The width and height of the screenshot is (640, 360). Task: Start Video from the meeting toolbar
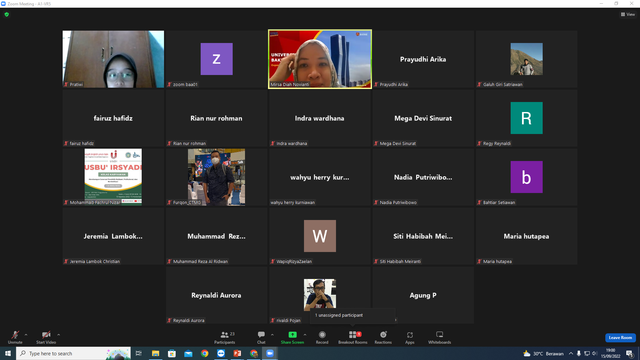click(46, 337)
